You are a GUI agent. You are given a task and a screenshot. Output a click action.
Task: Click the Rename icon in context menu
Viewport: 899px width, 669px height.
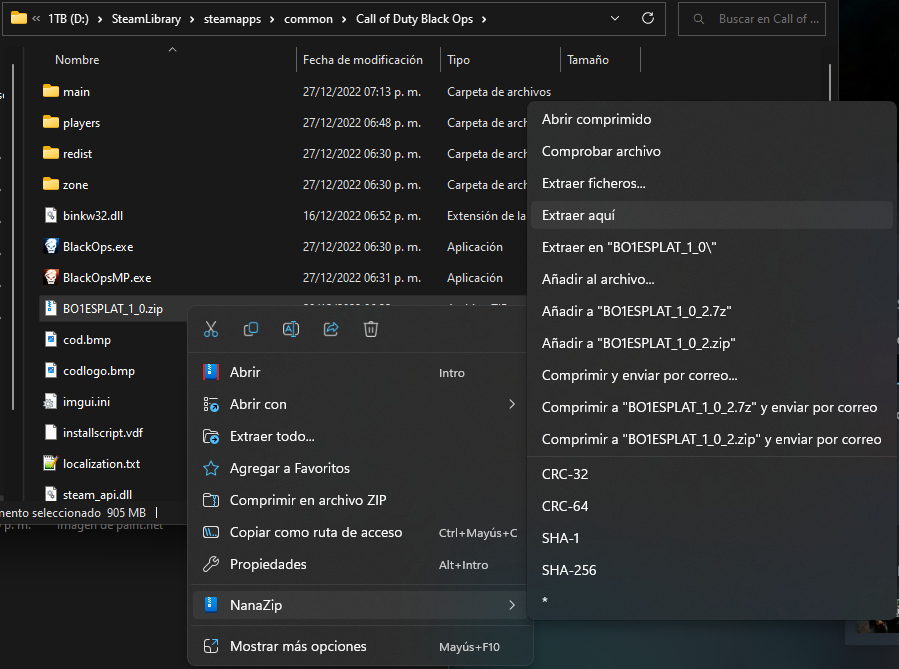tap(291, 329)
